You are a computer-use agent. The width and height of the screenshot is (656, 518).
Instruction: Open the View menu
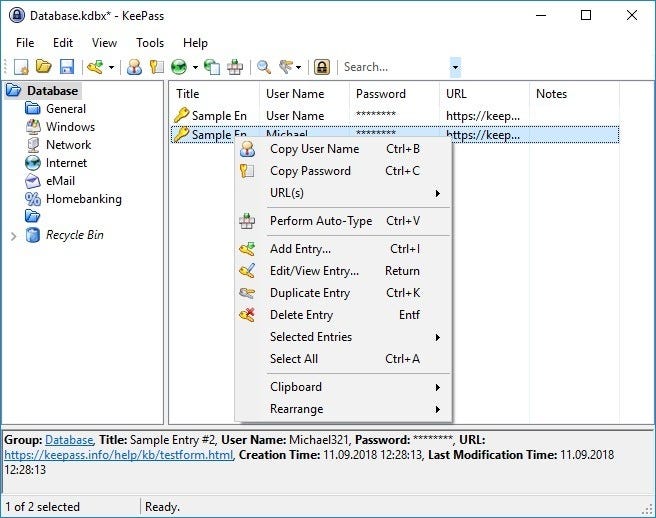coord(104,43)
